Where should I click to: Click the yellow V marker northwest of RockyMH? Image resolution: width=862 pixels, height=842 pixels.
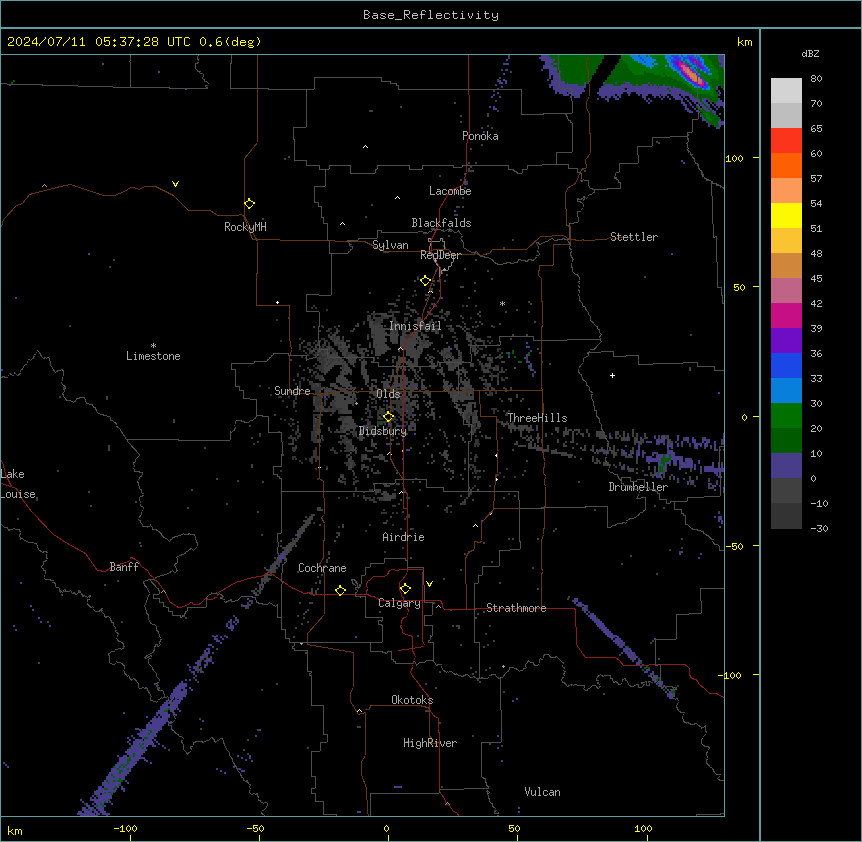tap(175, 184)
